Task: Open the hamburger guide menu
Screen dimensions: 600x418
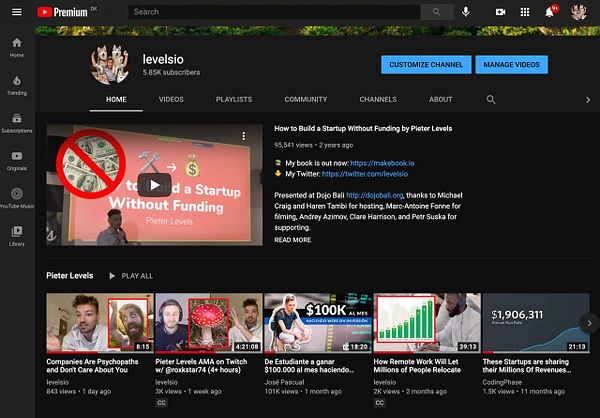Action: click(x=17, y=12)
